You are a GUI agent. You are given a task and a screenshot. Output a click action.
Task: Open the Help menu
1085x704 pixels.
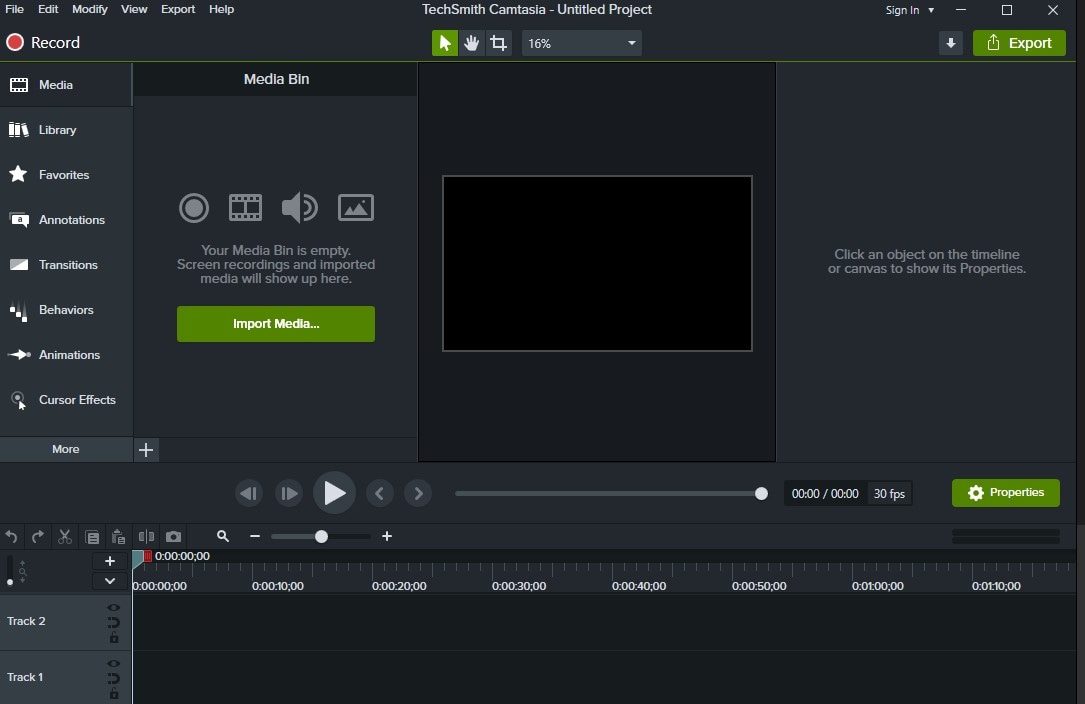click(221, 9)
